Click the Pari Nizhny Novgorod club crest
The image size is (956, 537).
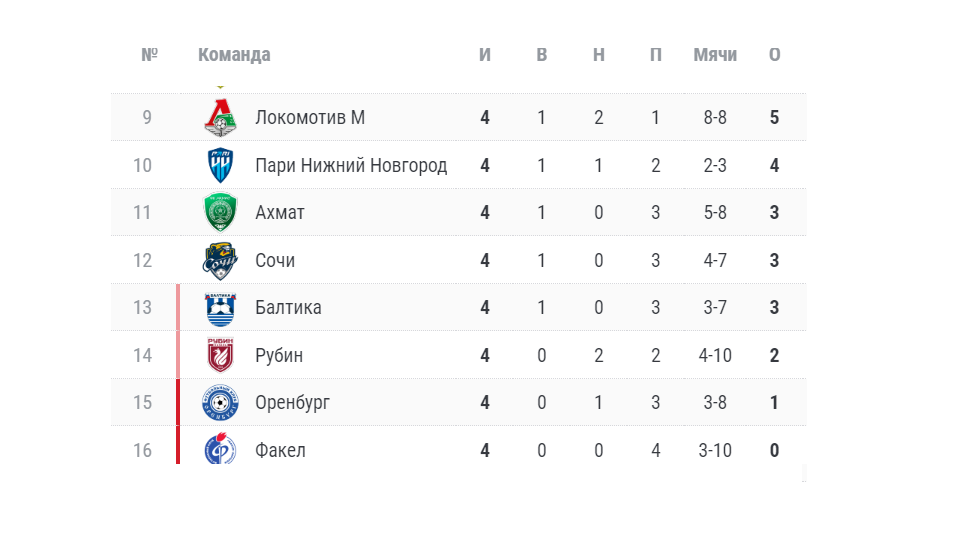pyautogui.click(x=221, y=165)
